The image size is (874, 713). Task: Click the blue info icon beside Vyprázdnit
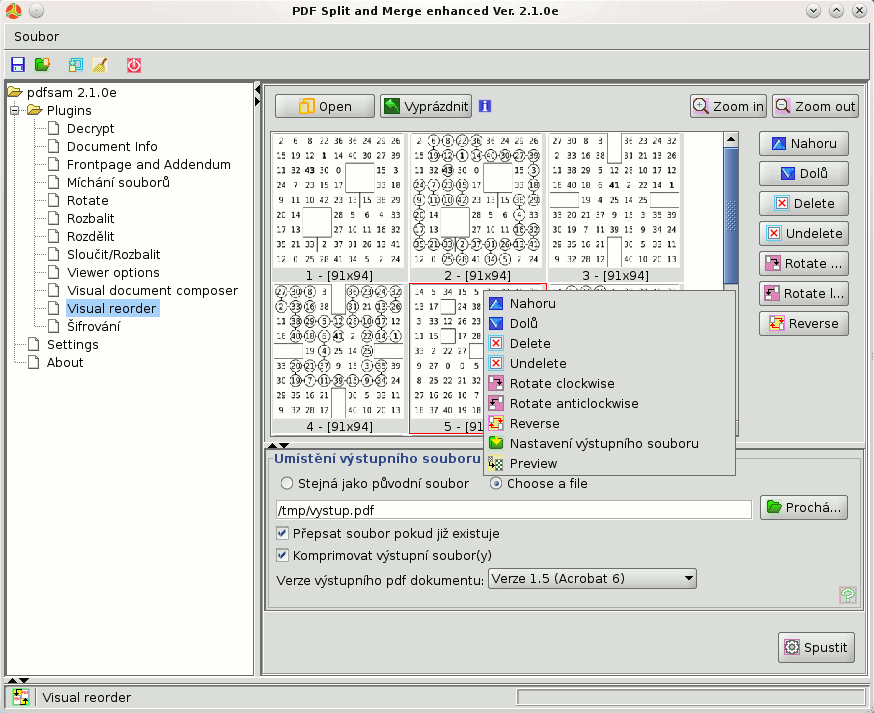coord(485,106)
